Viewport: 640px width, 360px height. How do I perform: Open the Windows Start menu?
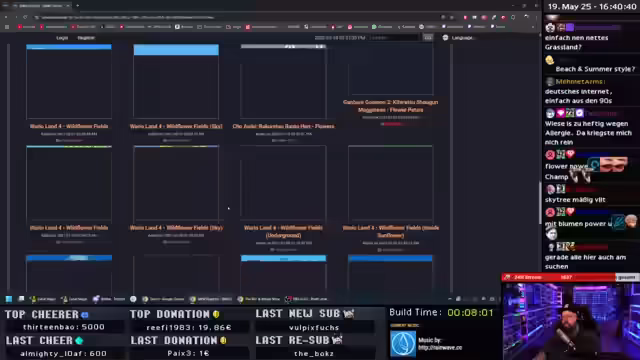[9, 299]
